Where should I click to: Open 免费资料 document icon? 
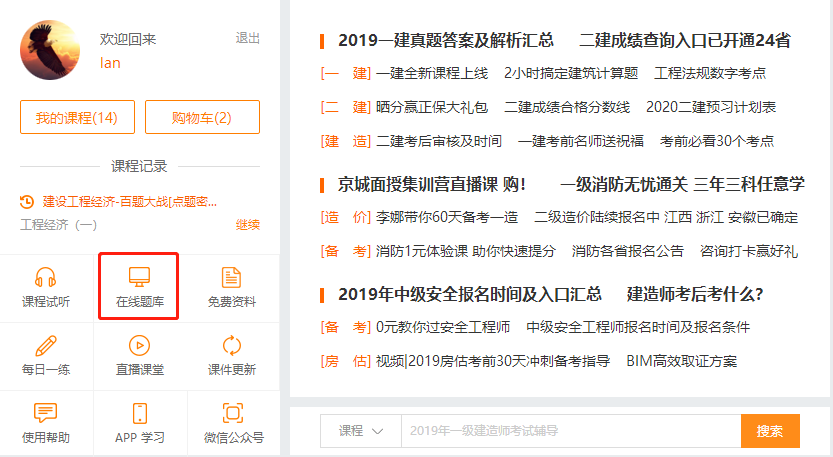(x=231, y=277)
